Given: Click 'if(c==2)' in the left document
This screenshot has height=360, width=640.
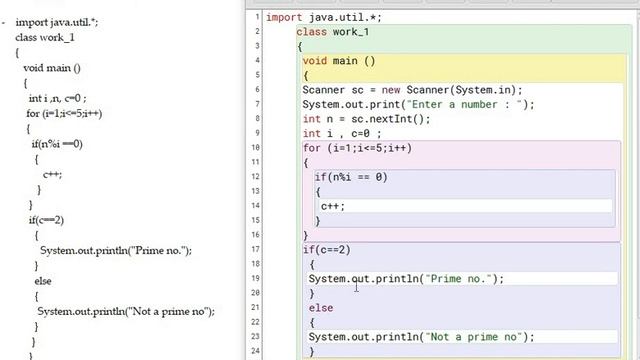Looking at the screenshot, I should 46,220.
